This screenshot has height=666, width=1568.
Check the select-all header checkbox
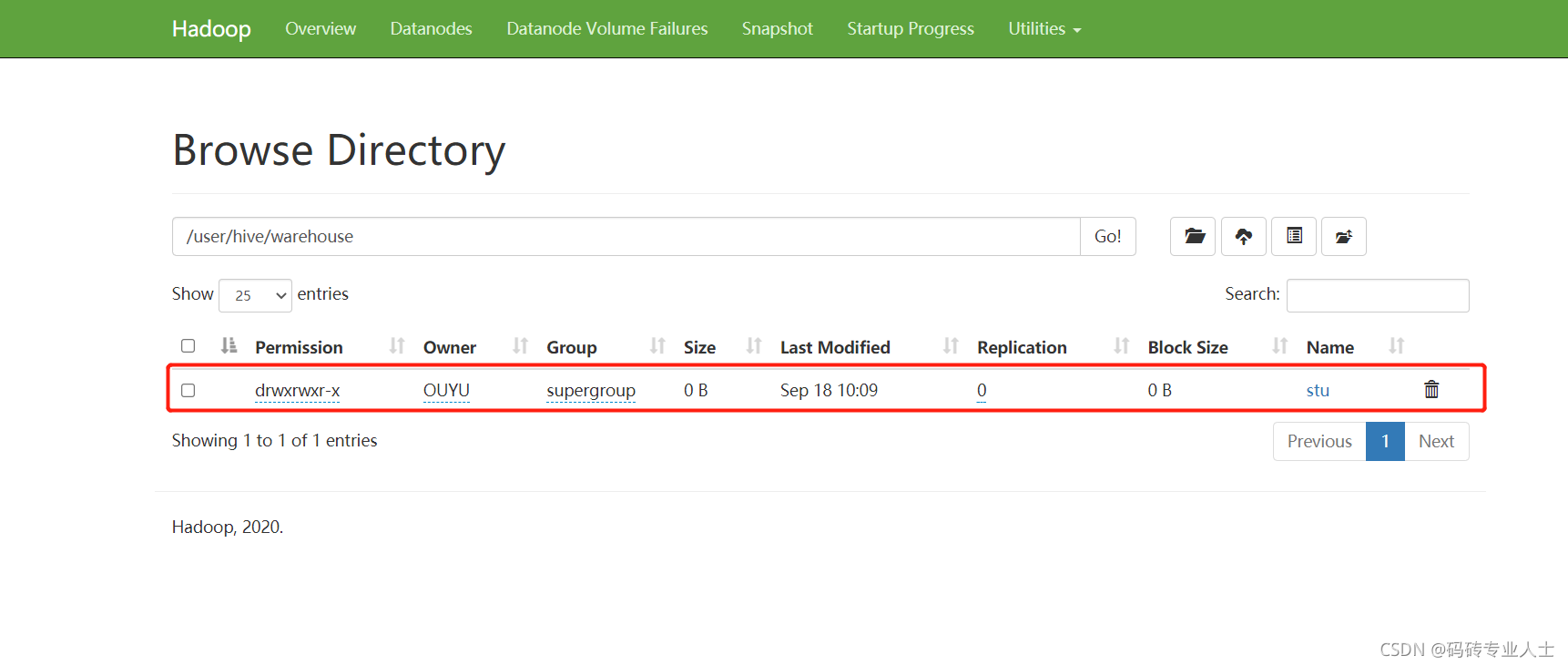pyautogui.click(x=188, y=346)
